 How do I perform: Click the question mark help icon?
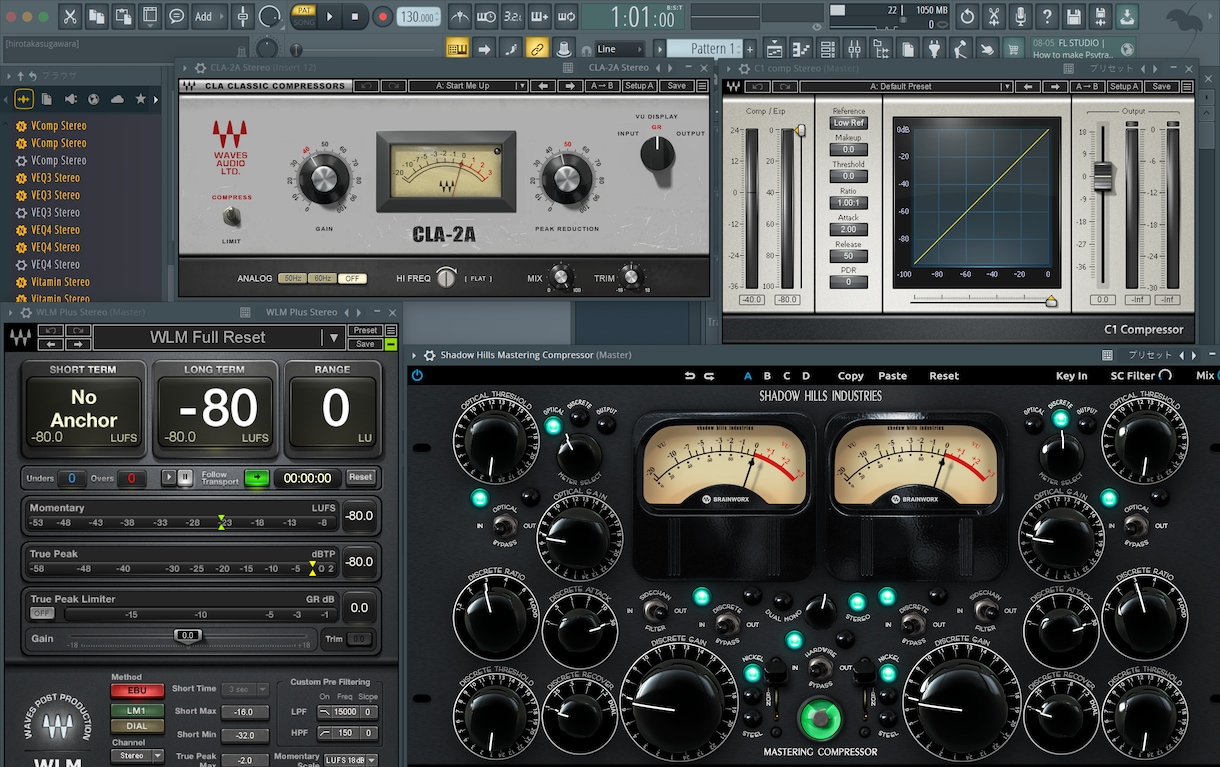1046,16
